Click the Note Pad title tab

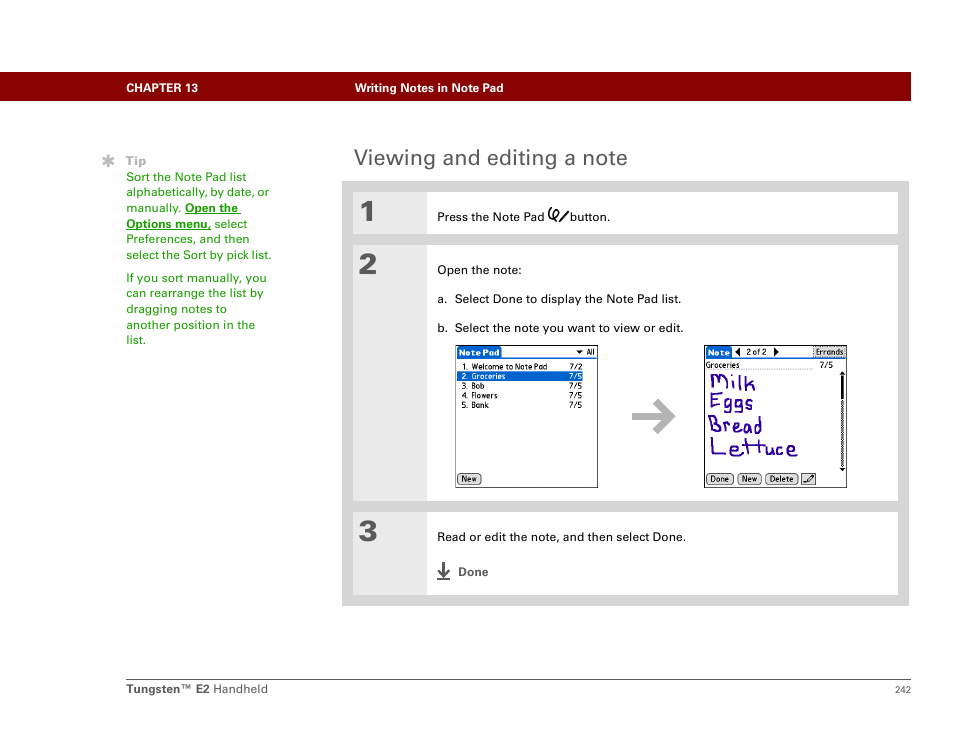click(479, 352)
